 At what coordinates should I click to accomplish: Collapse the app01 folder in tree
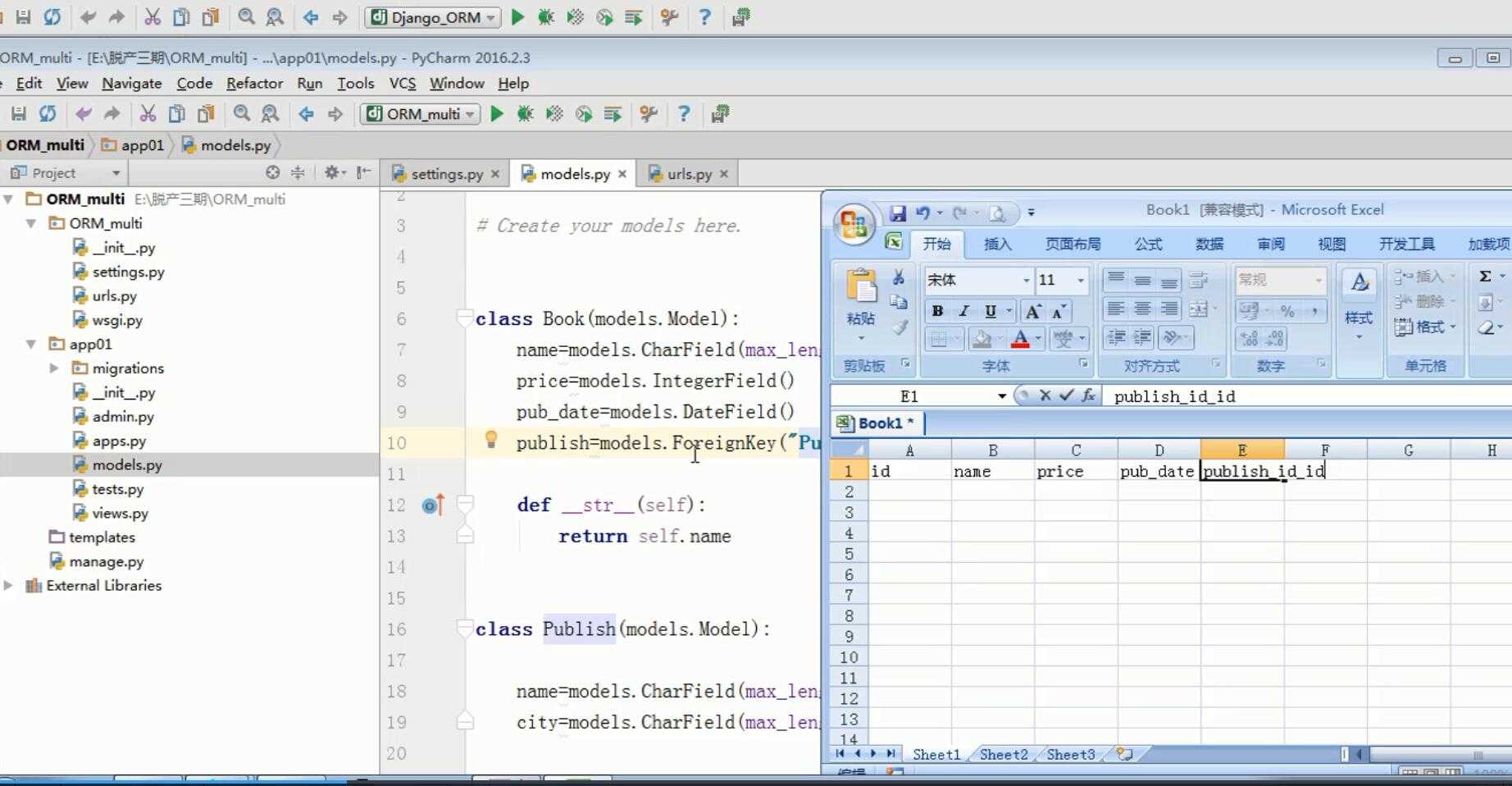pos(31,344)
